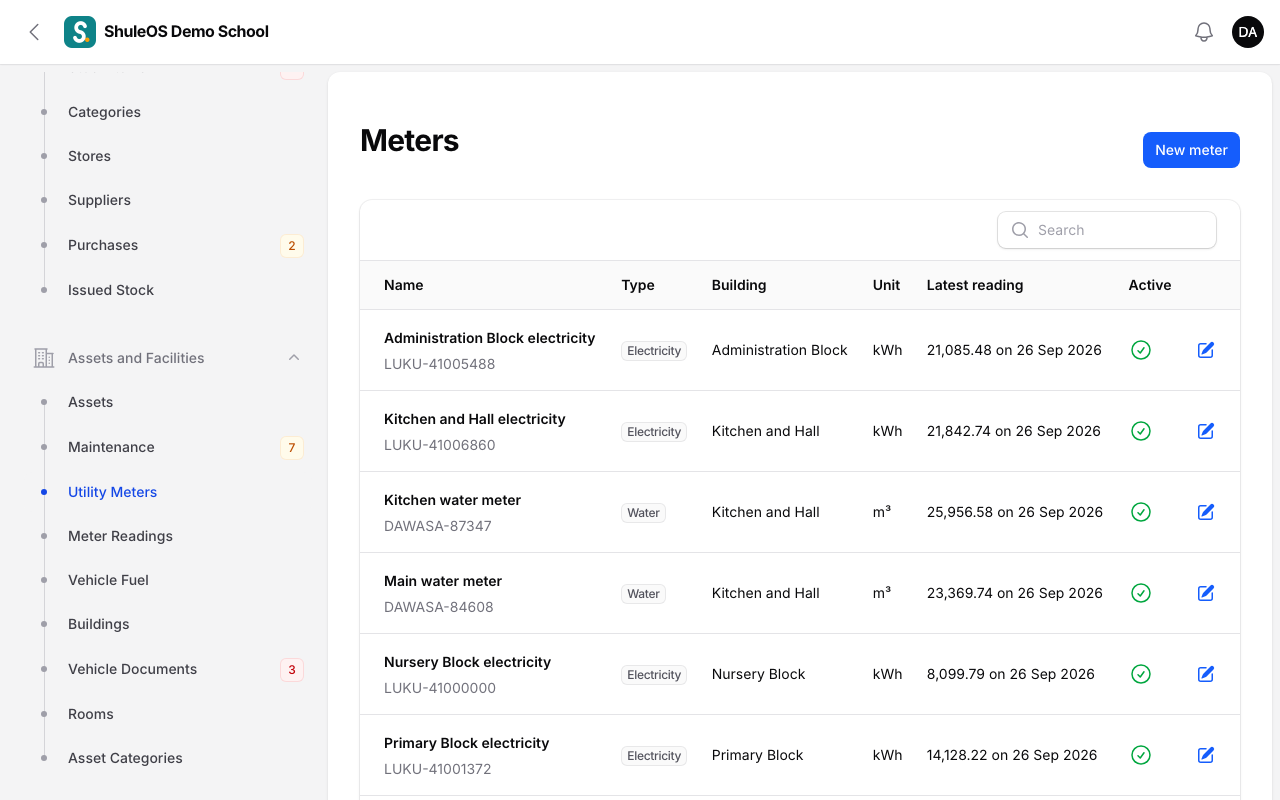Click the Name column header

(x=403, y=285)
